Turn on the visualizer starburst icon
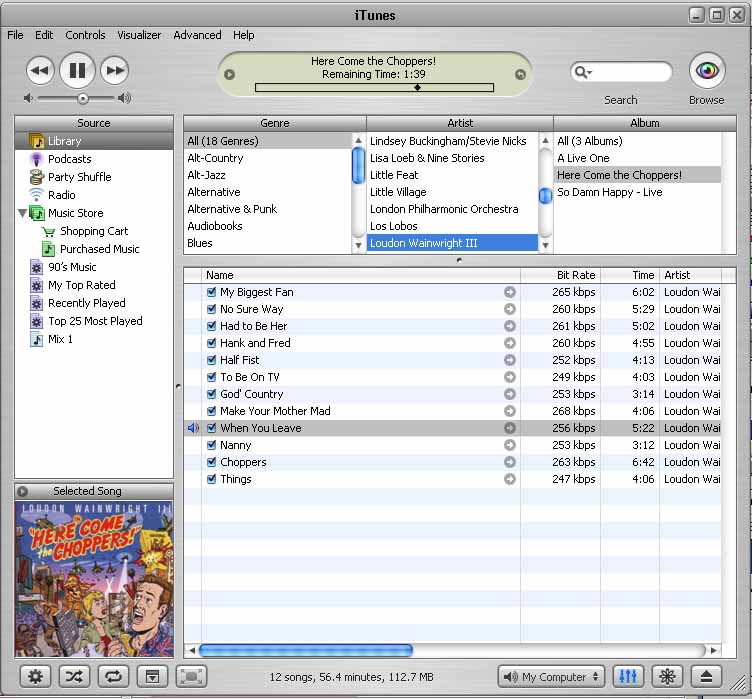 point(668,676)
